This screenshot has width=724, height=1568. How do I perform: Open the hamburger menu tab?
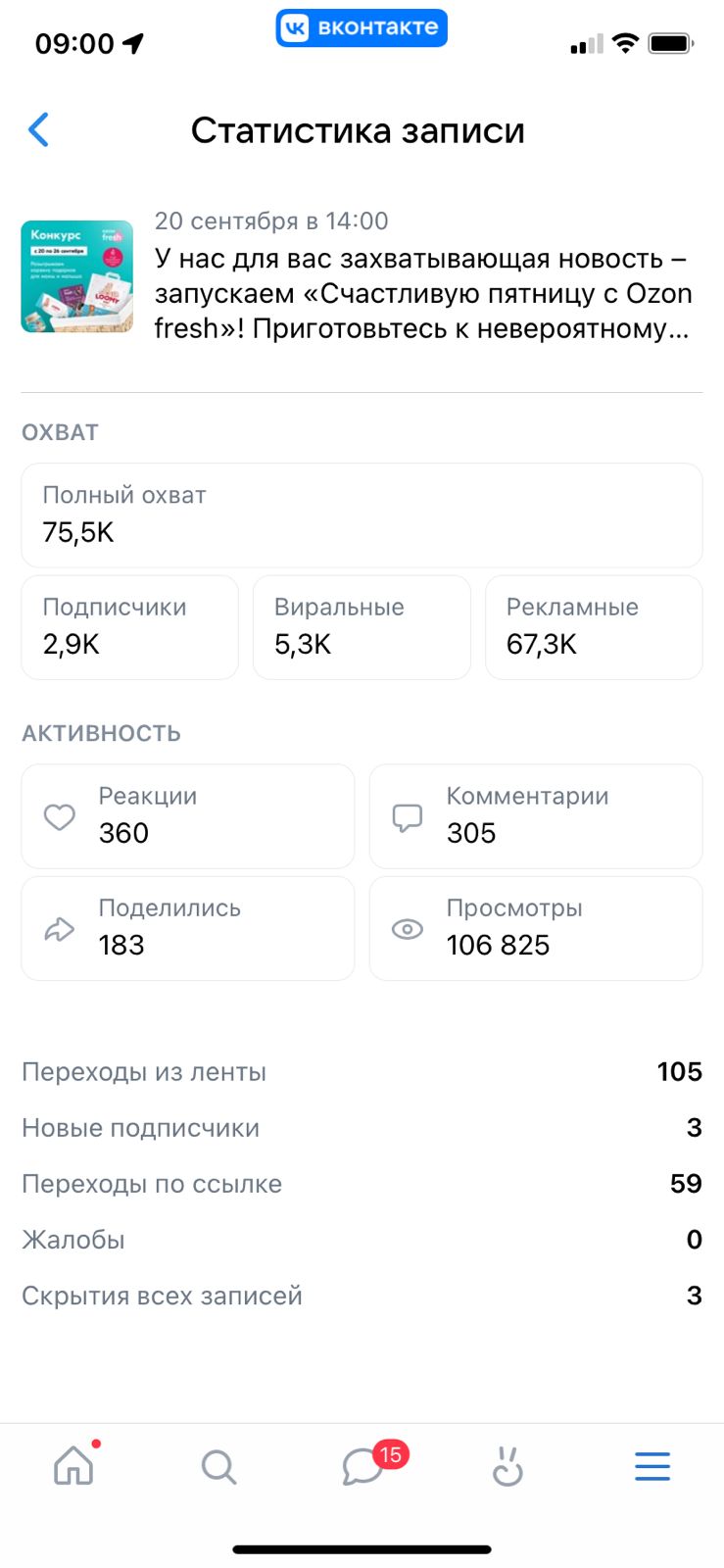pyautogui.click(x=652, y=1467)
